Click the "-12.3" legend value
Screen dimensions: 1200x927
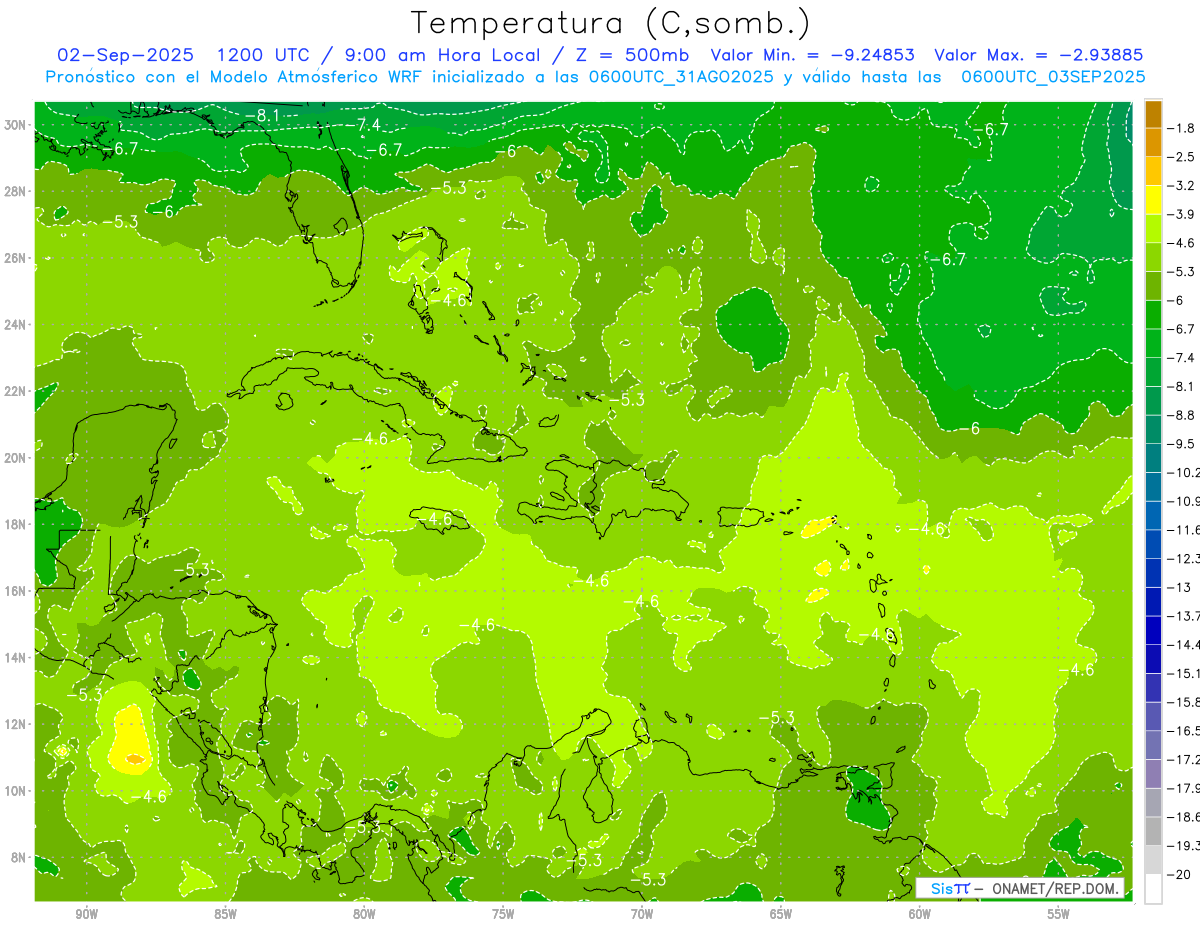coord(1184,558)
